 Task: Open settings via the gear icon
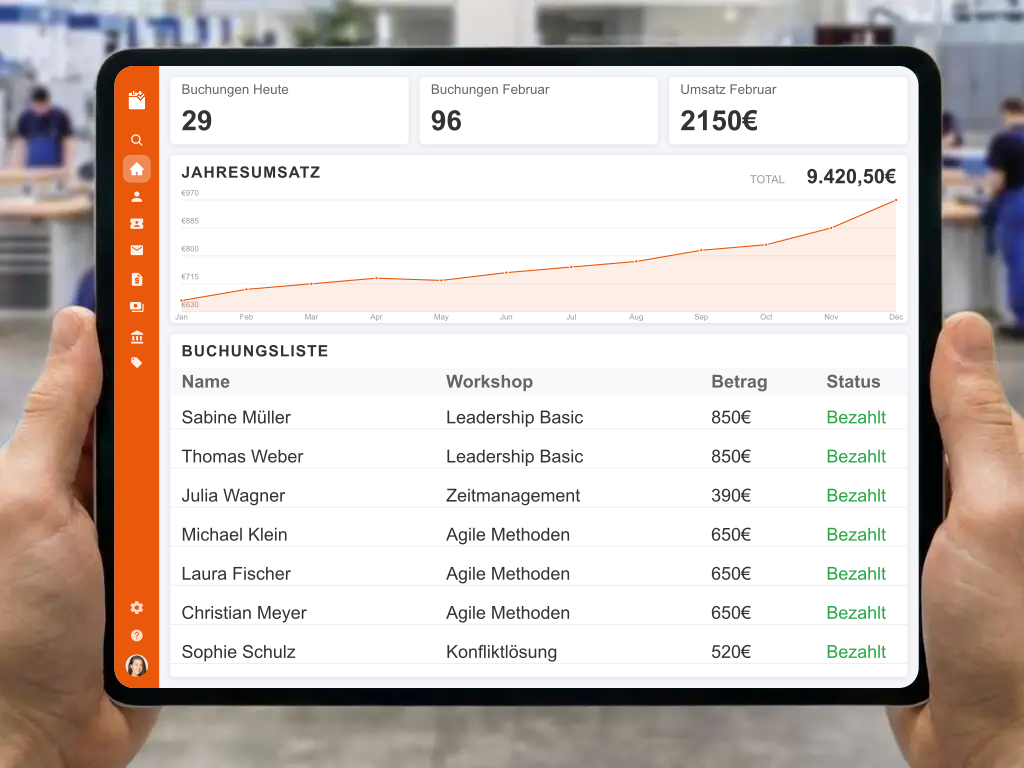pos(137,607)
